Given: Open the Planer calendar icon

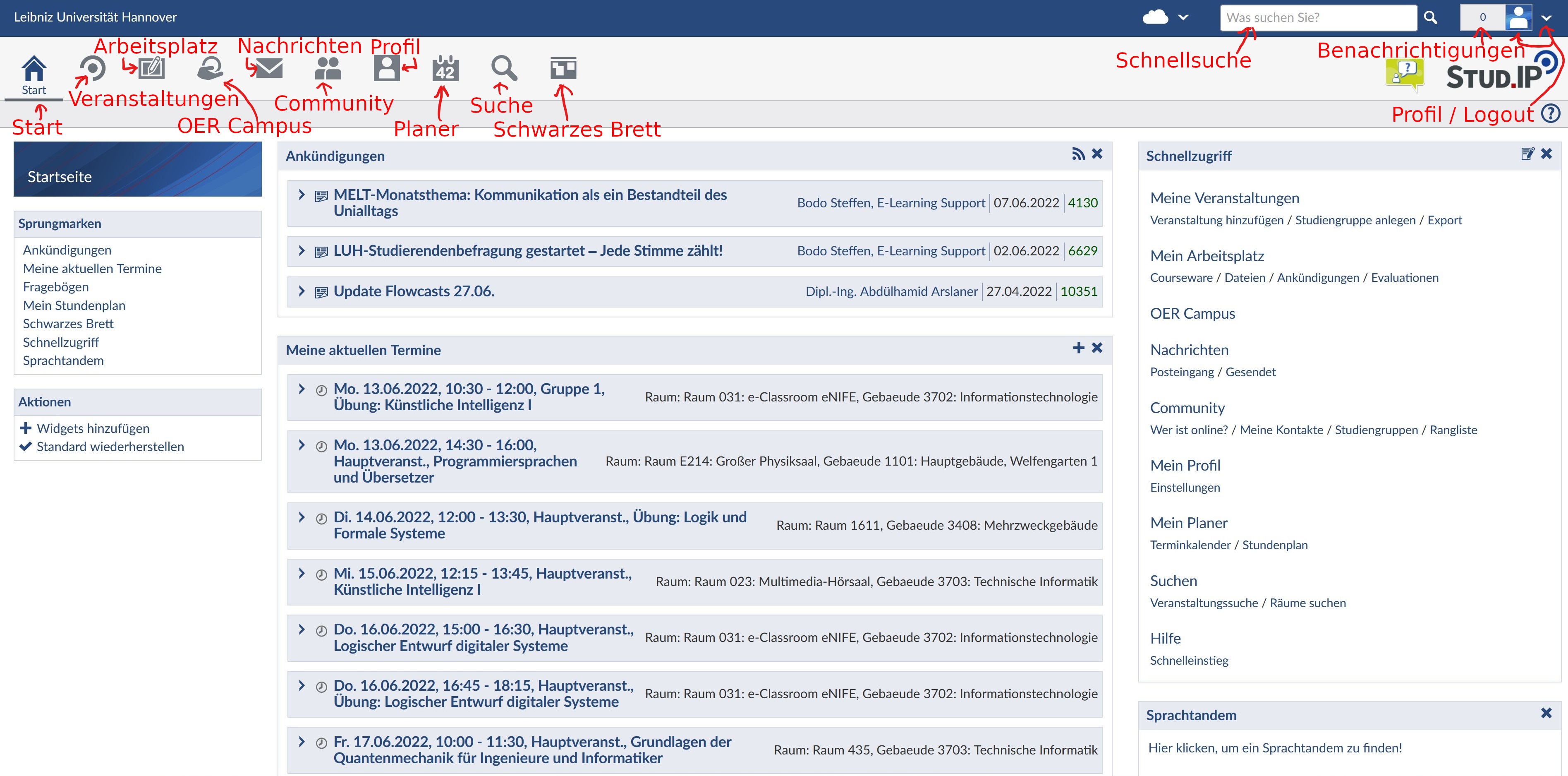Looking at the screenshot, I should (x=445, y=68).
